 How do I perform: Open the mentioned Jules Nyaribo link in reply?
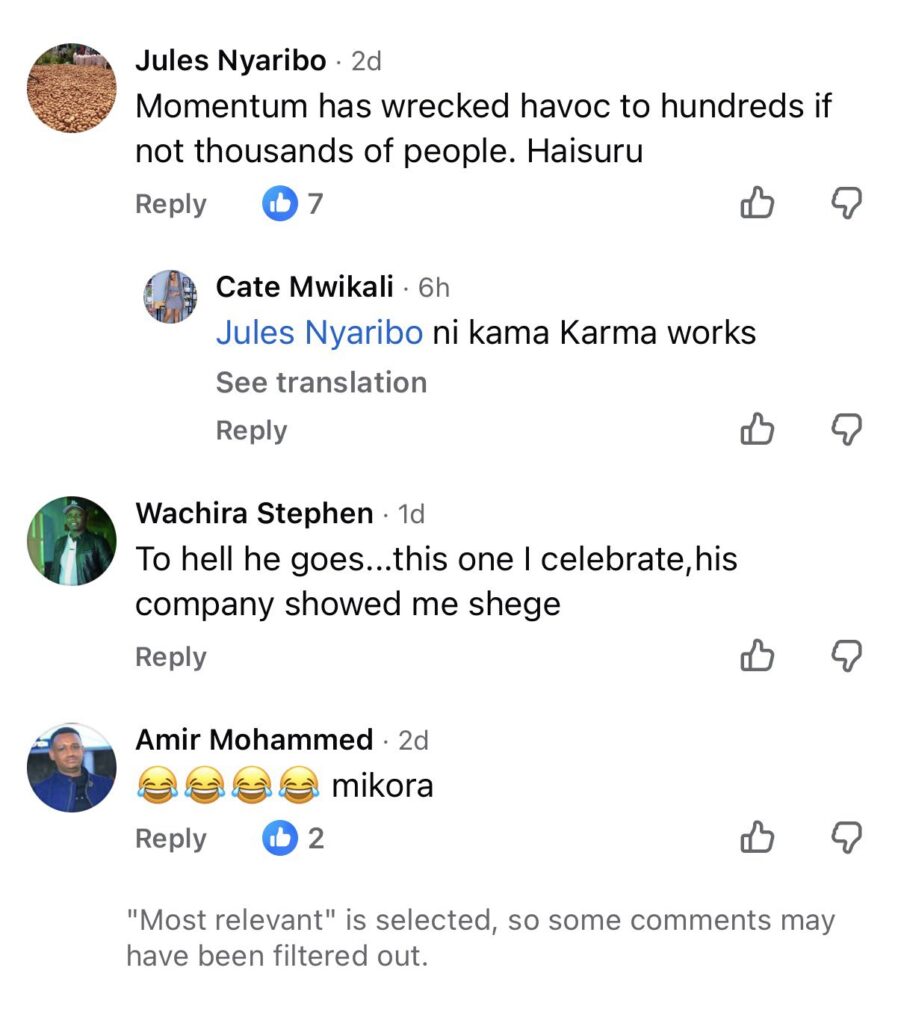[x=319, y=333]
